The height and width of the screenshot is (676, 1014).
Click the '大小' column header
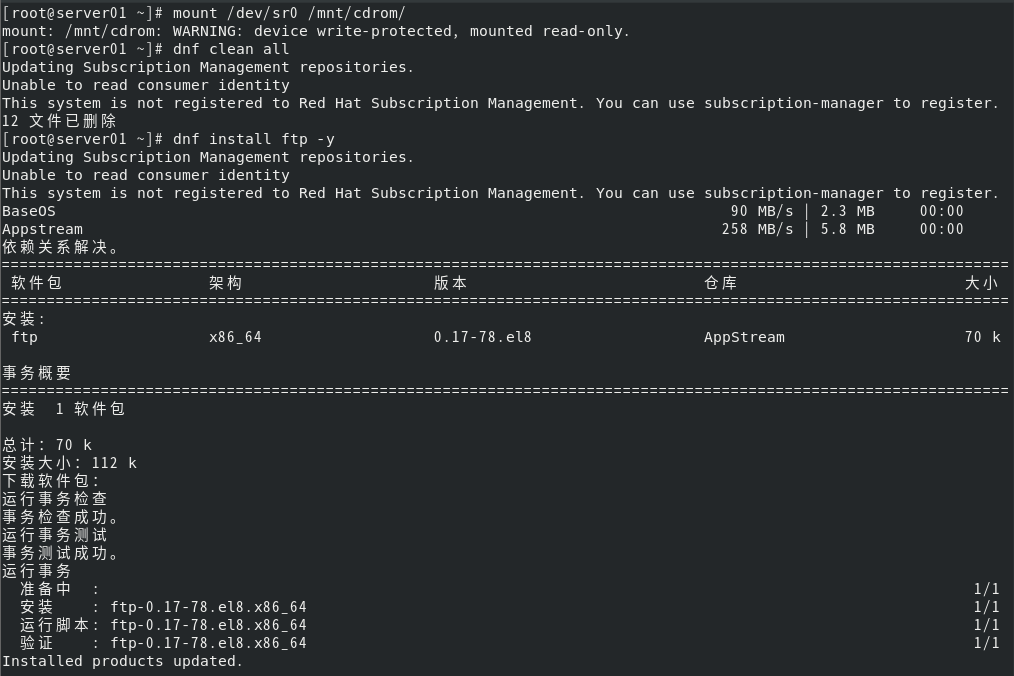click(982, 283)
